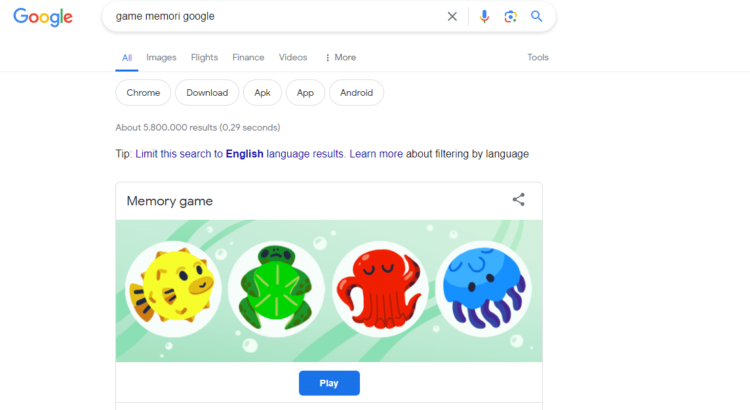Screen dimensions: 750x410
Task: Open the Flights tab
Action: click(204, 57)
